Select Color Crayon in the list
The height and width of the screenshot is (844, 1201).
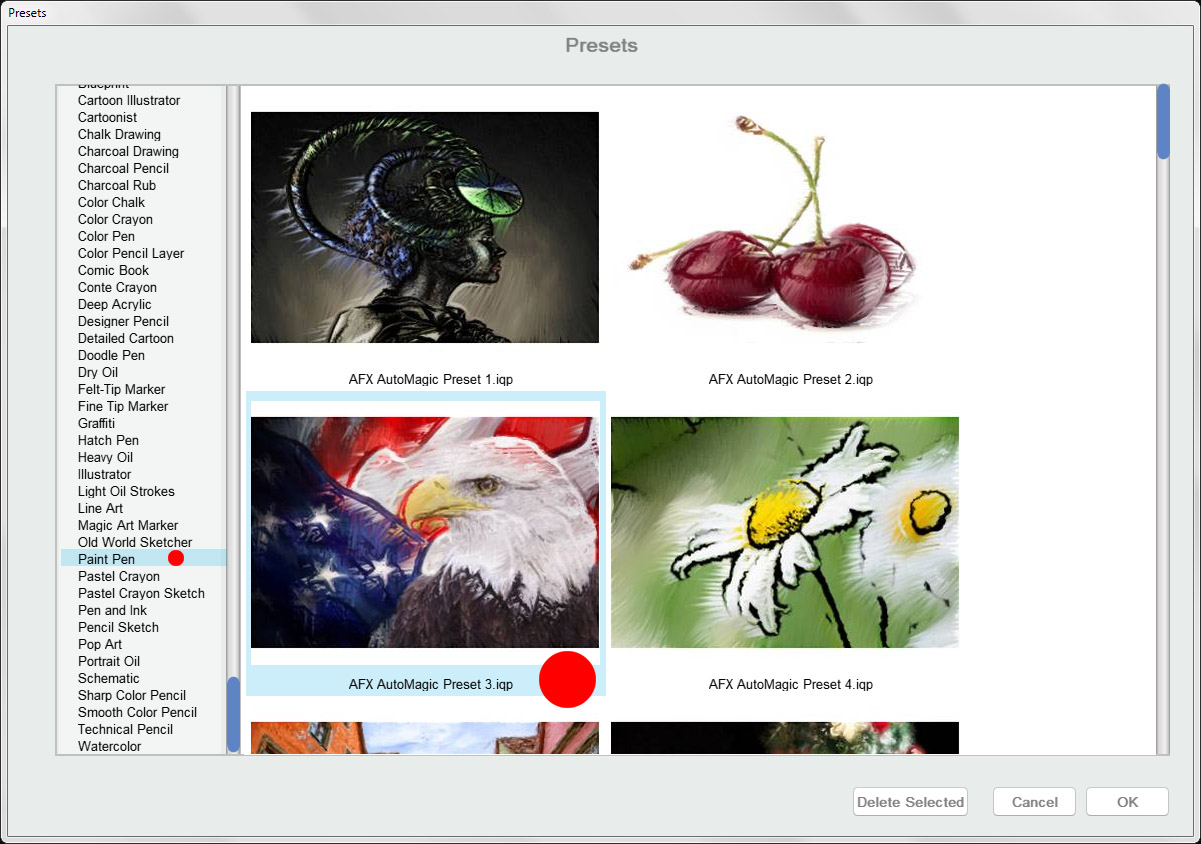[115, 219]
